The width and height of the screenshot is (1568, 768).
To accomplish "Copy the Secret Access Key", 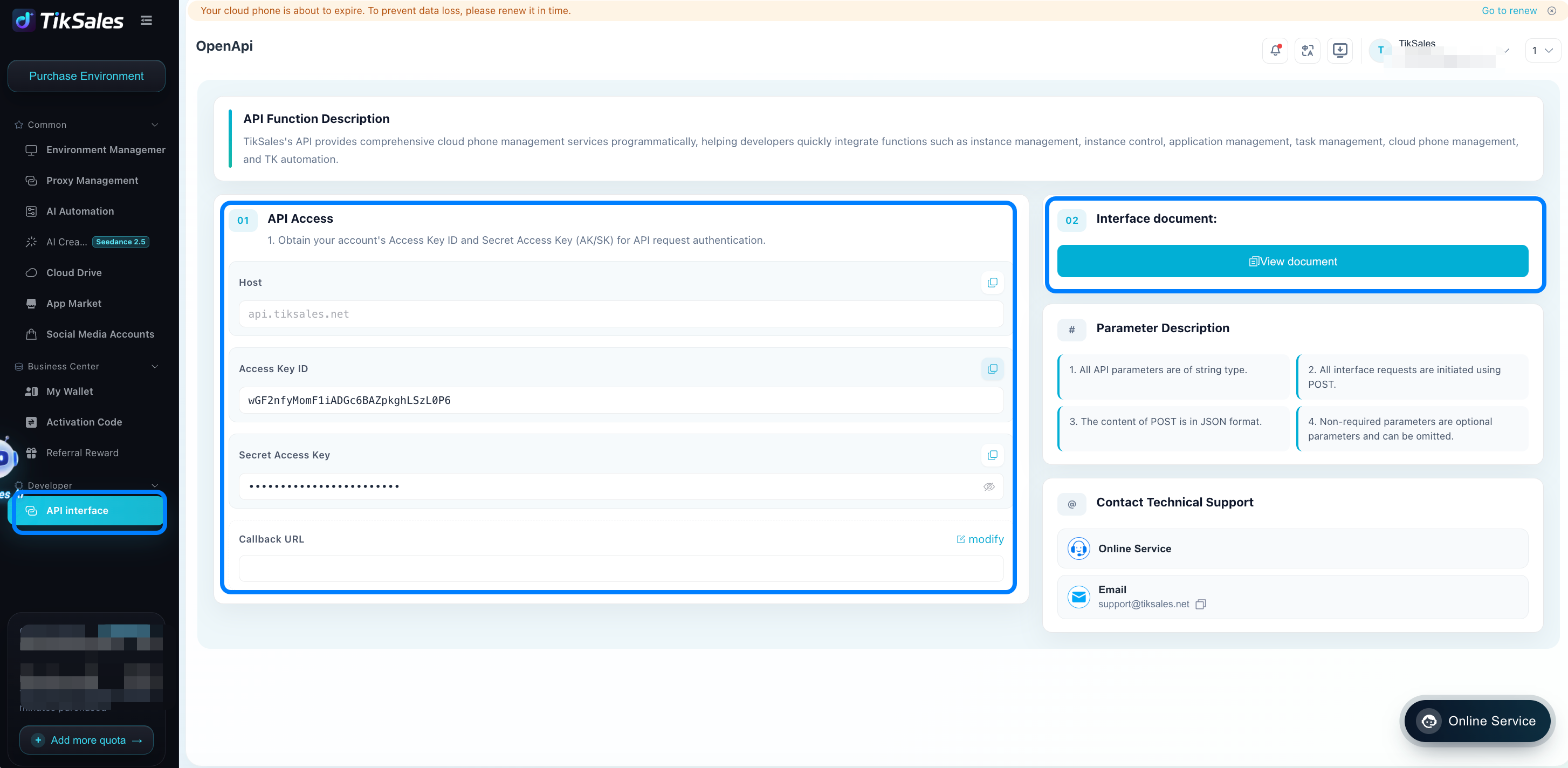I will click(992, 455).
